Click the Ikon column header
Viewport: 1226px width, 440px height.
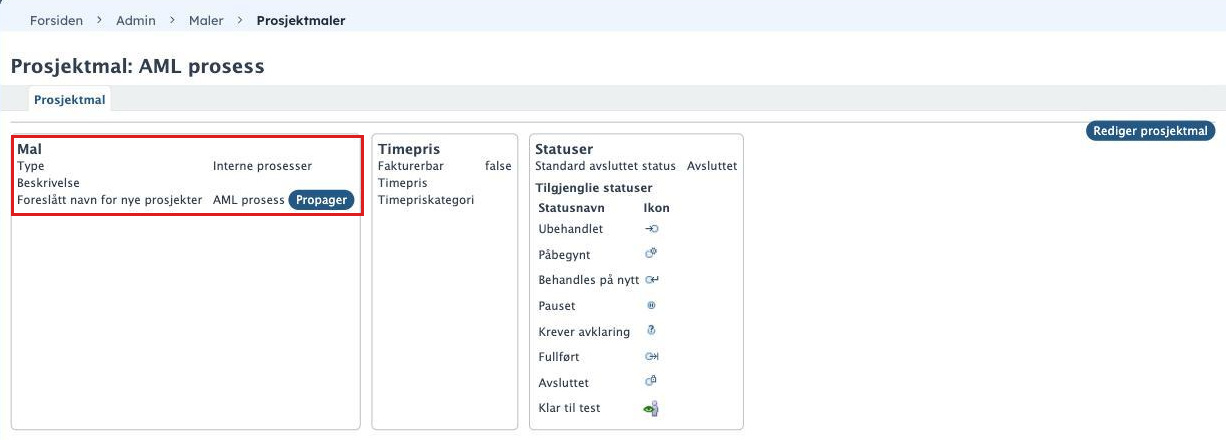pos(657,208)
